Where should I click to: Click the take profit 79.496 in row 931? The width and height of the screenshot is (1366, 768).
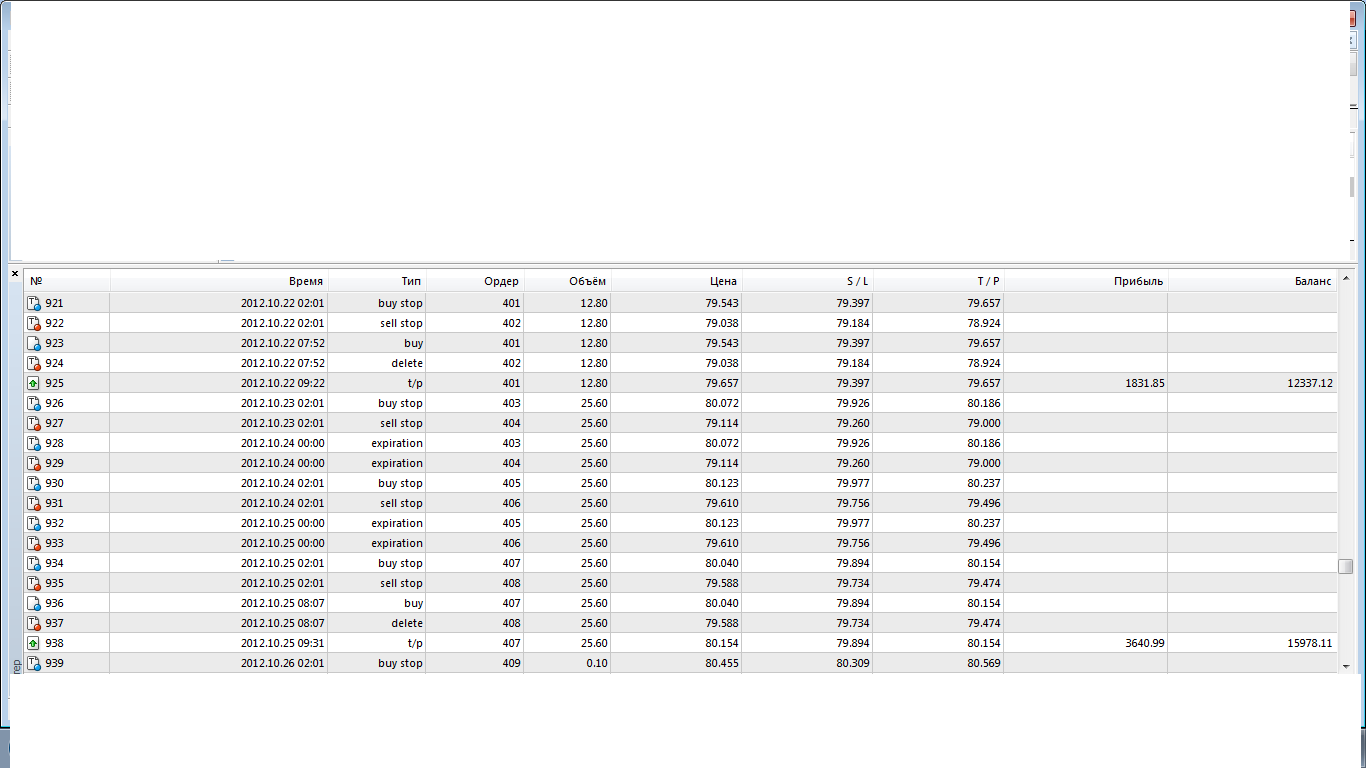tap(983, 503)
